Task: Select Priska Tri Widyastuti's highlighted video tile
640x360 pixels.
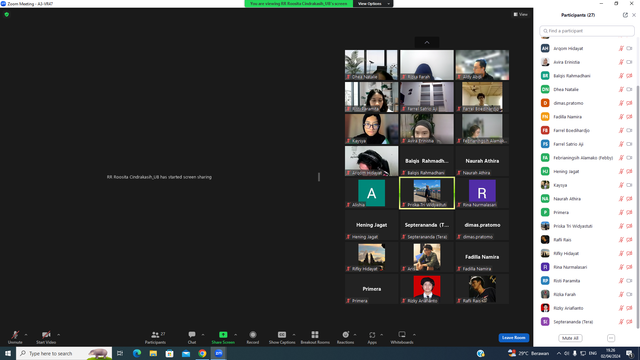Action: (427, 193)
